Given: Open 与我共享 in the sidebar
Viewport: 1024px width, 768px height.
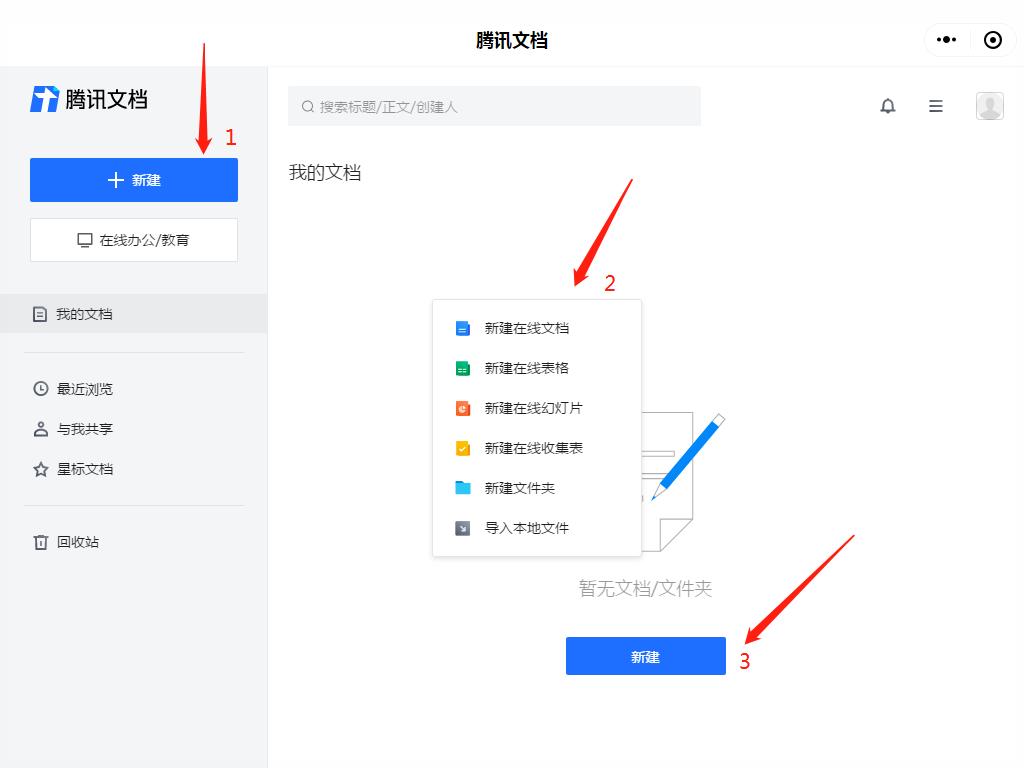Looking at the screenshot, I should click(133, 429).
